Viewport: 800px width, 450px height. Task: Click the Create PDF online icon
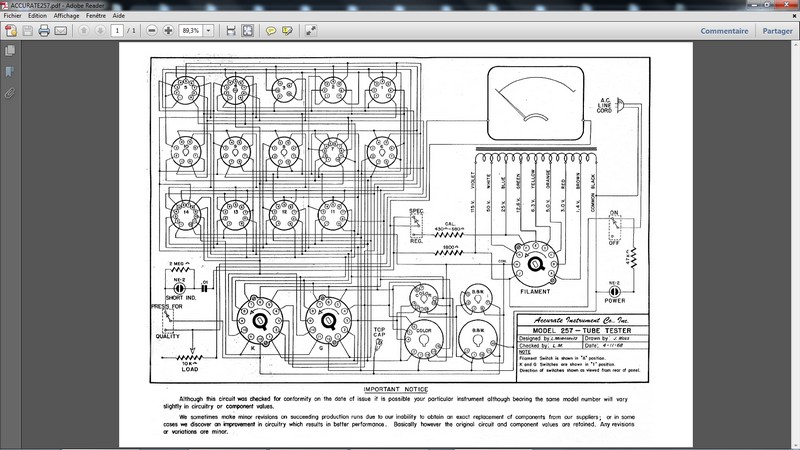click(x=11, y=31)
